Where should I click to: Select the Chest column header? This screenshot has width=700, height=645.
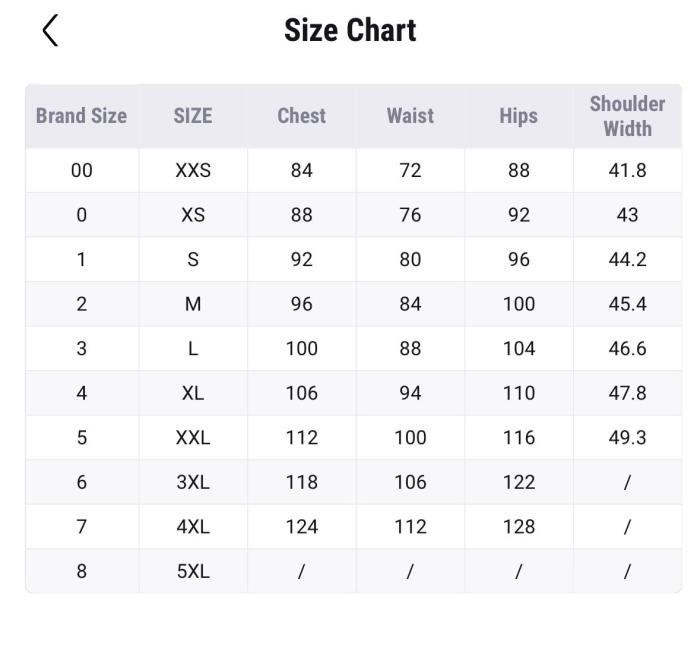tap(301, 116)
